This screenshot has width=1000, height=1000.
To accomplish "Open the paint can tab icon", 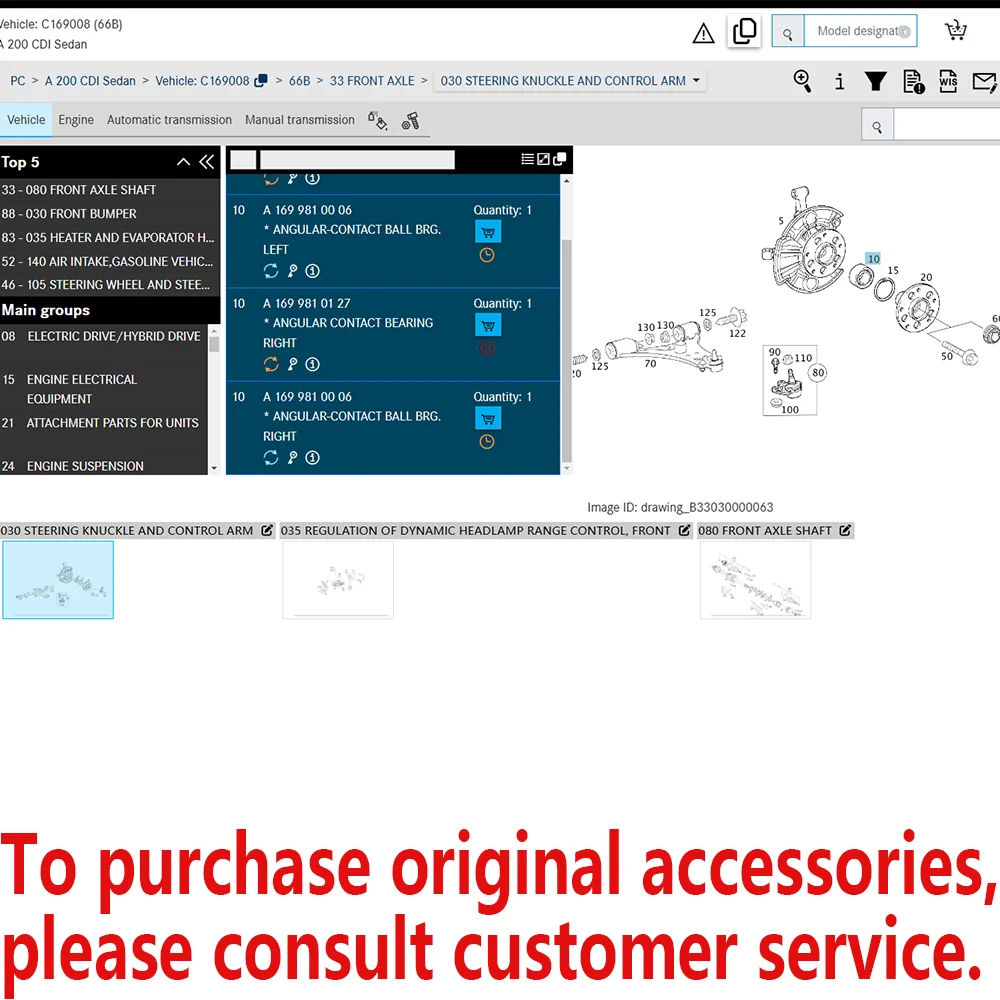I will [377, 120].
